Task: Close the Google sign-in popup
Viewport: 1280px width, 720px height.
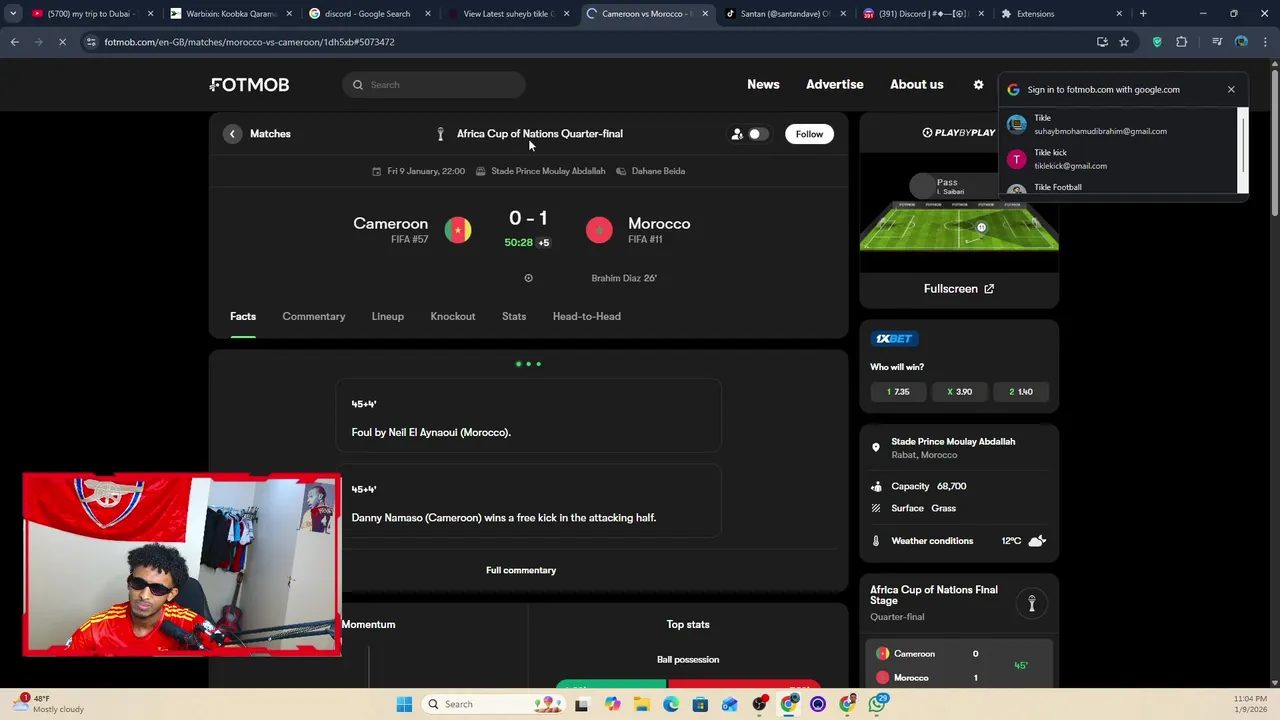Action: 1231,89
